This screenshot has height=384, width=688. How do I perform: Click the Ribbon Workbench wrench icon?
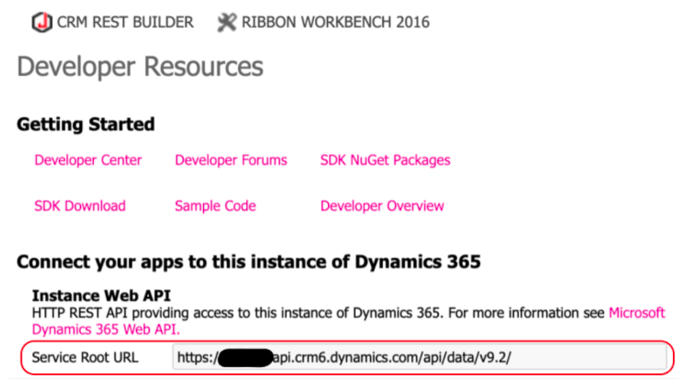pyautogui.click(x=227, y=22)
